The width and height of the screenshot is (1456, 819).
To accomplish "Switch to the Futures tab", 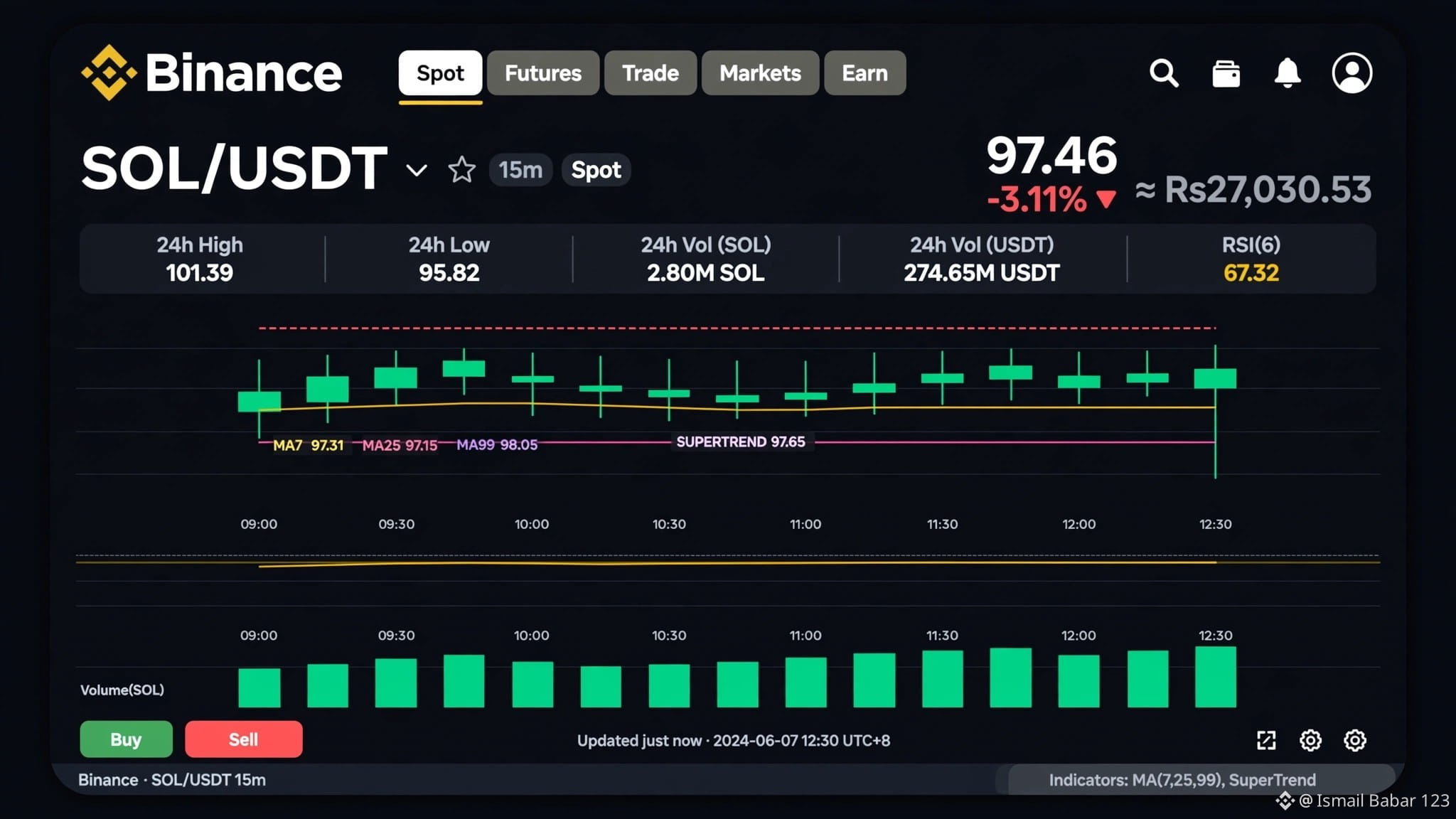I will coord(543,73).
